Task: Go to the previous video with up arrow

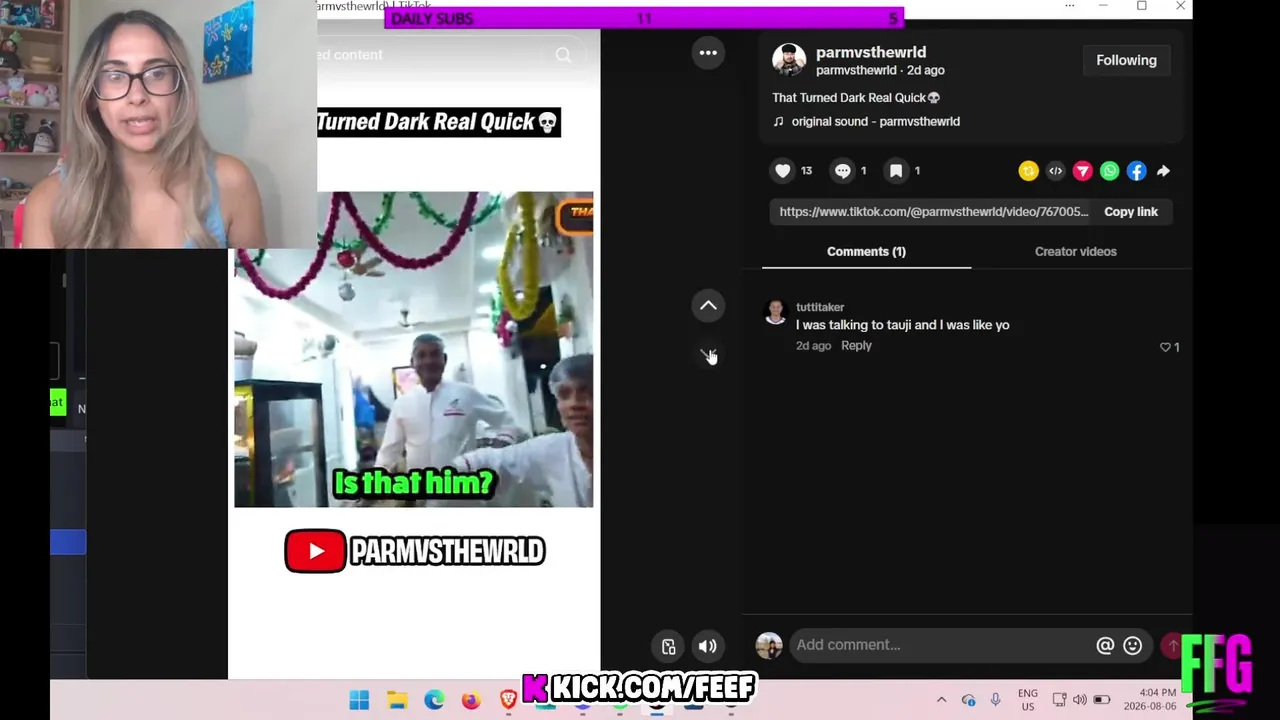Action: point(708,306)
